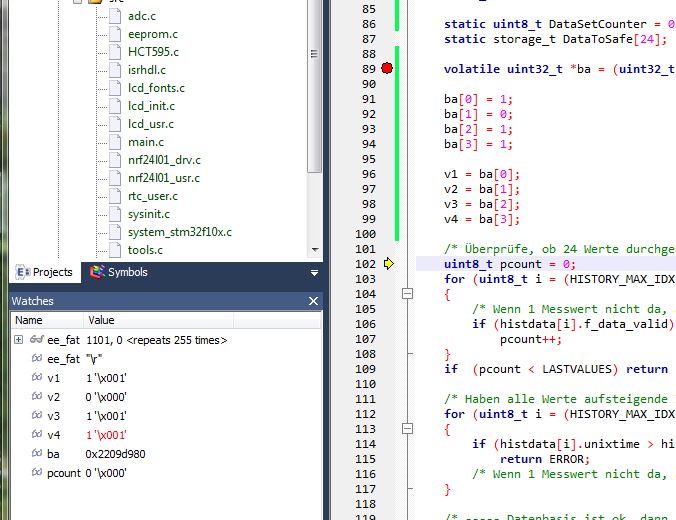Click the project tree scroll down arrow

[315, 250]
